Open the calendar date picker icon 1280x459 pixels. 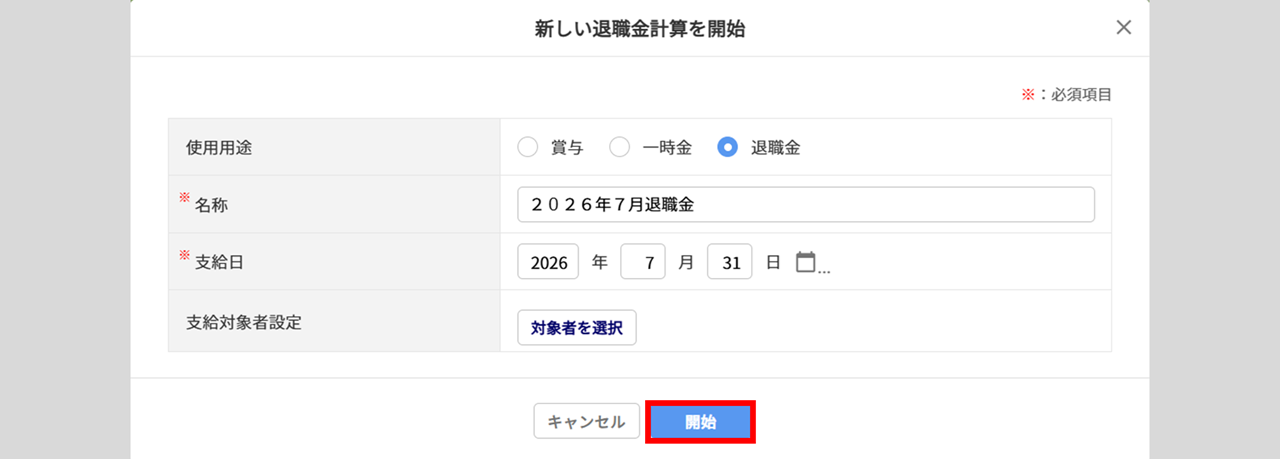(x=806, y=262)
